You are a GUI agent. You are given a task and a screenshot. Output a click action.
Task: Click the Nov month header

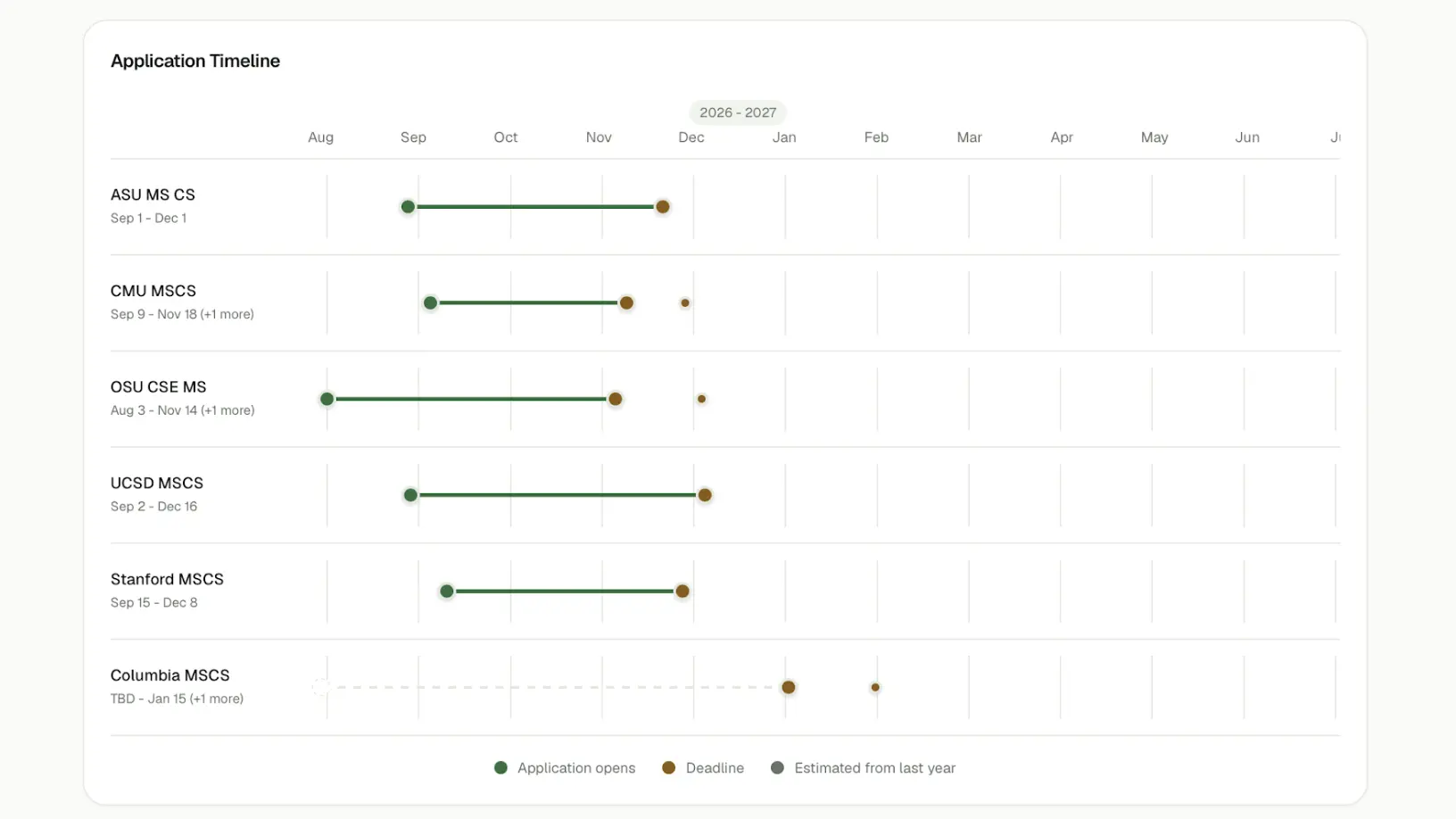click(x=599, y=137)
